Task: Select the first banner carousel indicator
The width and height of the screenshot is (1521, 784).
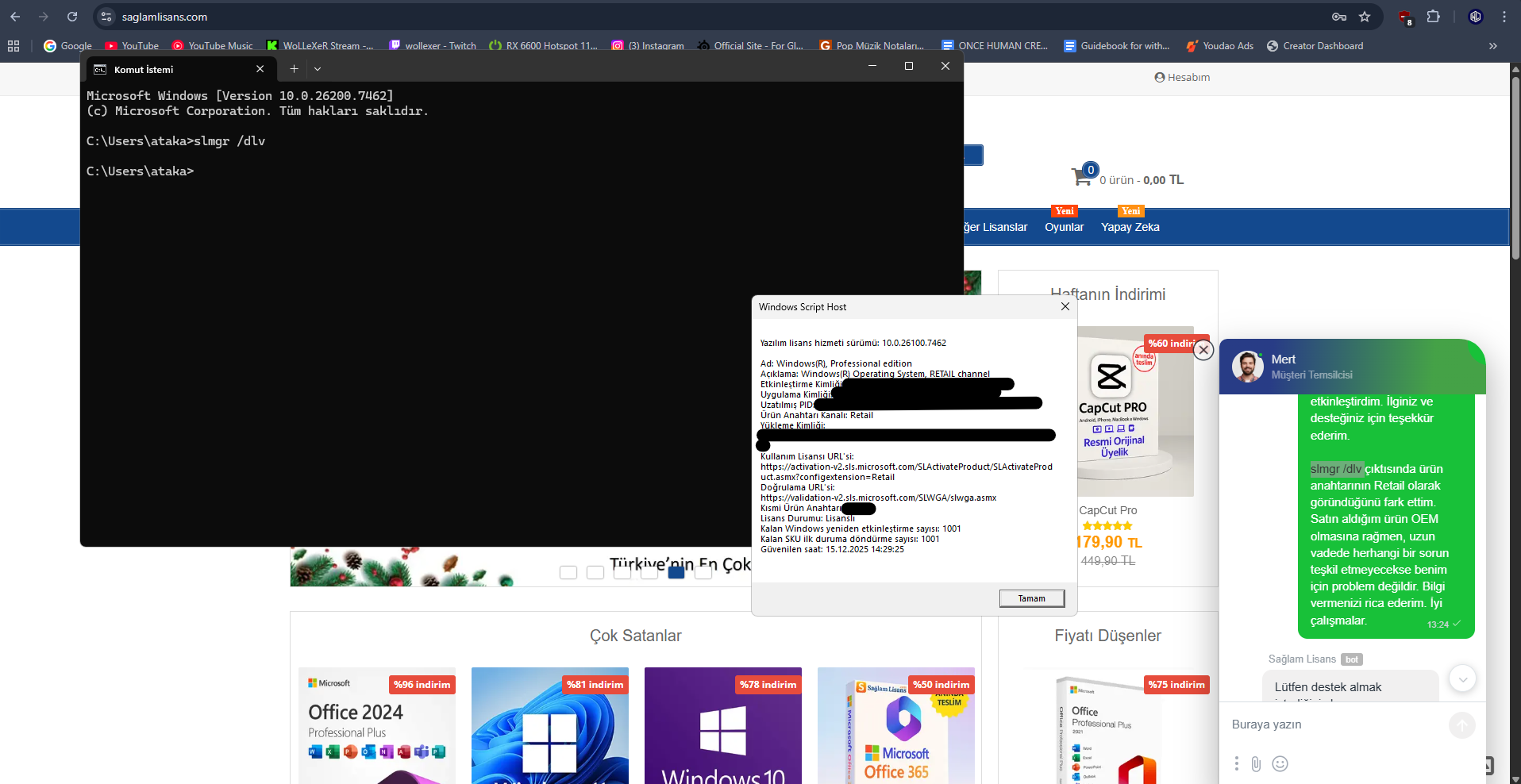Action: click(568, 572)
